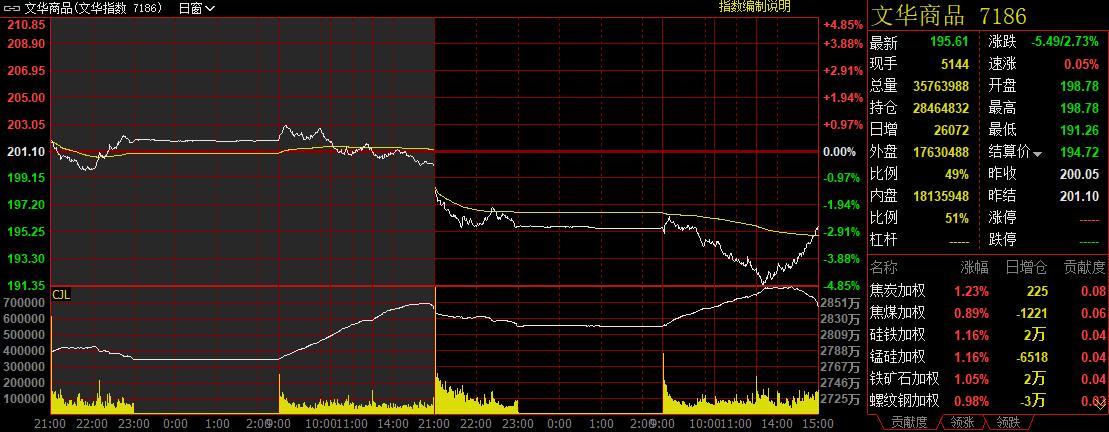The width and height of the screenshot is (1109, 432).
Task: Click the 最低 value 191.26
Action: click(1079, 130)
